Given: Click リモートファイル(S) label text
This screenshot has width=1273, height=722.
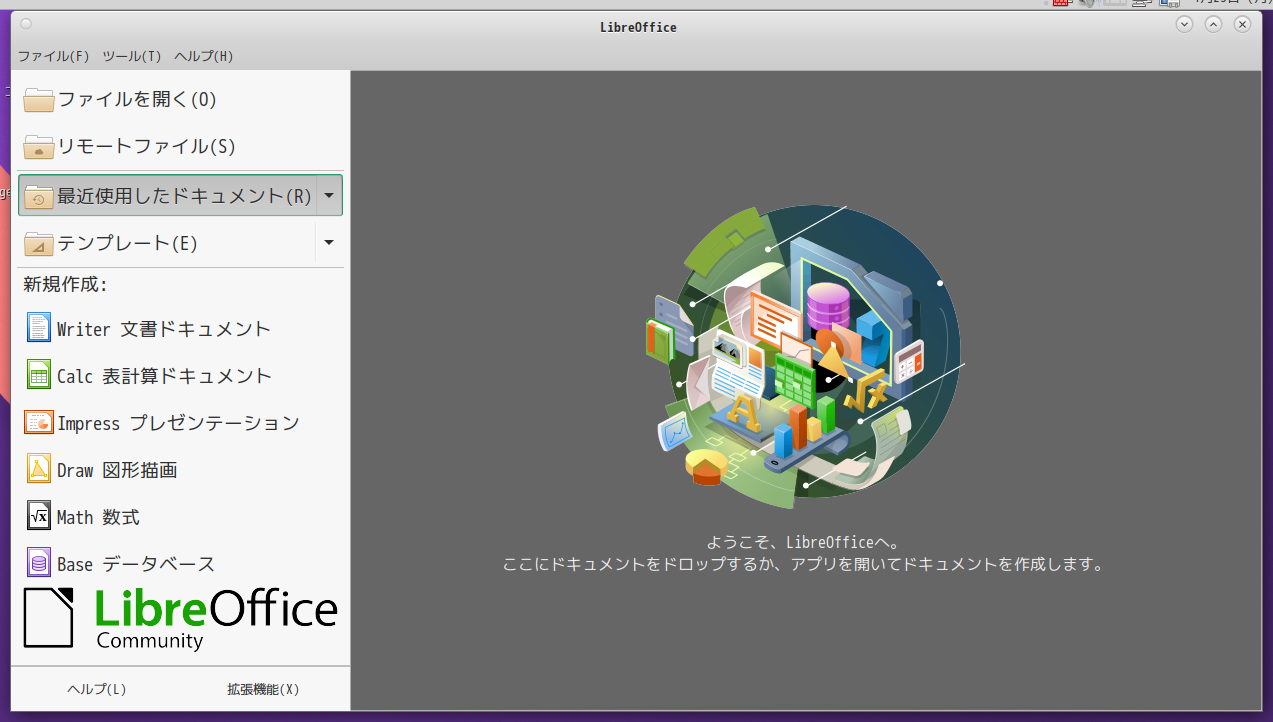Looking at the screenshot, I should [x=147, y=146].
